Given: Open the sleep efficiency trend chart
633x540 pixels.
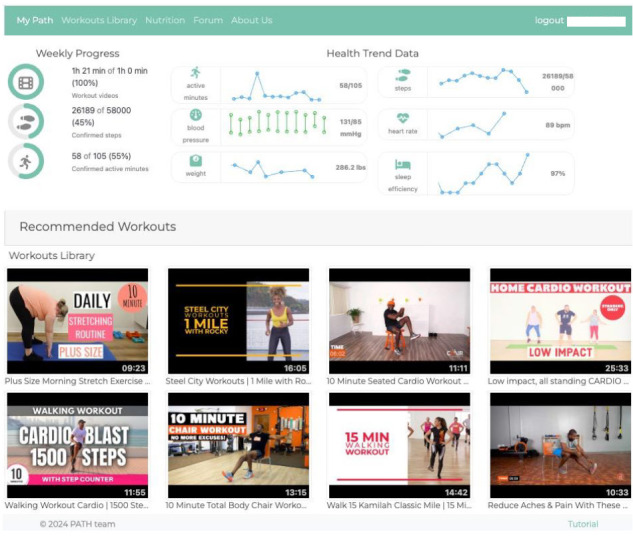Looking at the screenshot, I should click(x=484, y=174).
